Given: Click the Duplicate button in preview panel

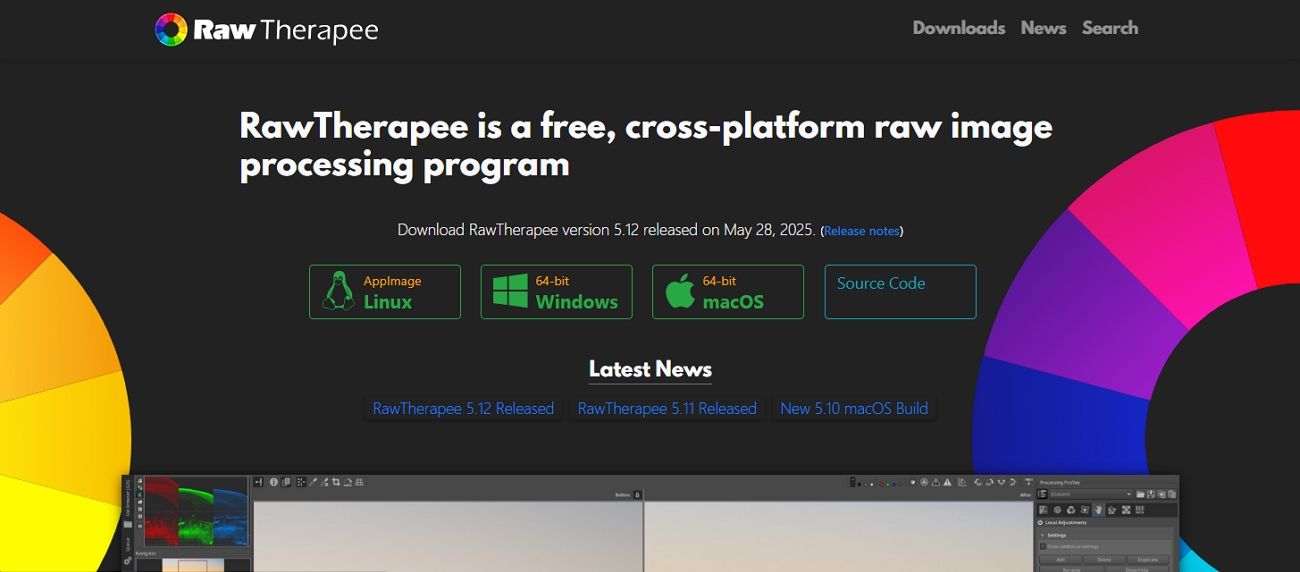Looking at the screenshot, I should (1148, 560).
